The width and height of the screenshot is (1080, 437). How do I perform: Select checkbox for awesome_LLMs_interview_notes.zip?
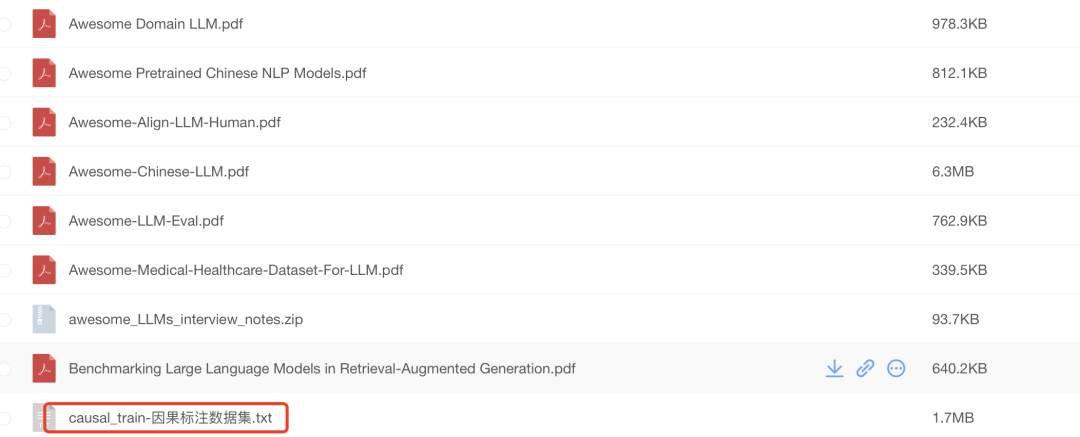[4, 319]
